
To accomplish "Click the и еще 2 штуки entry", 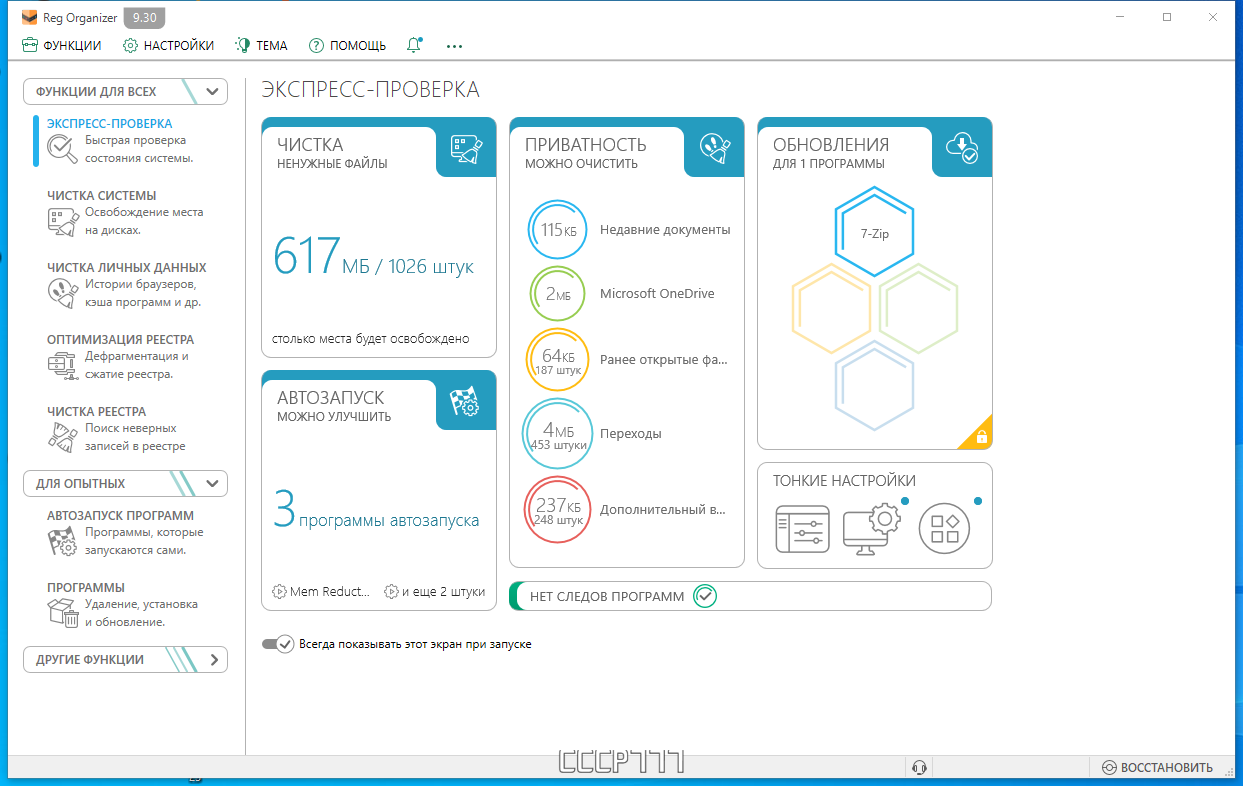I will tap(435, 592).
